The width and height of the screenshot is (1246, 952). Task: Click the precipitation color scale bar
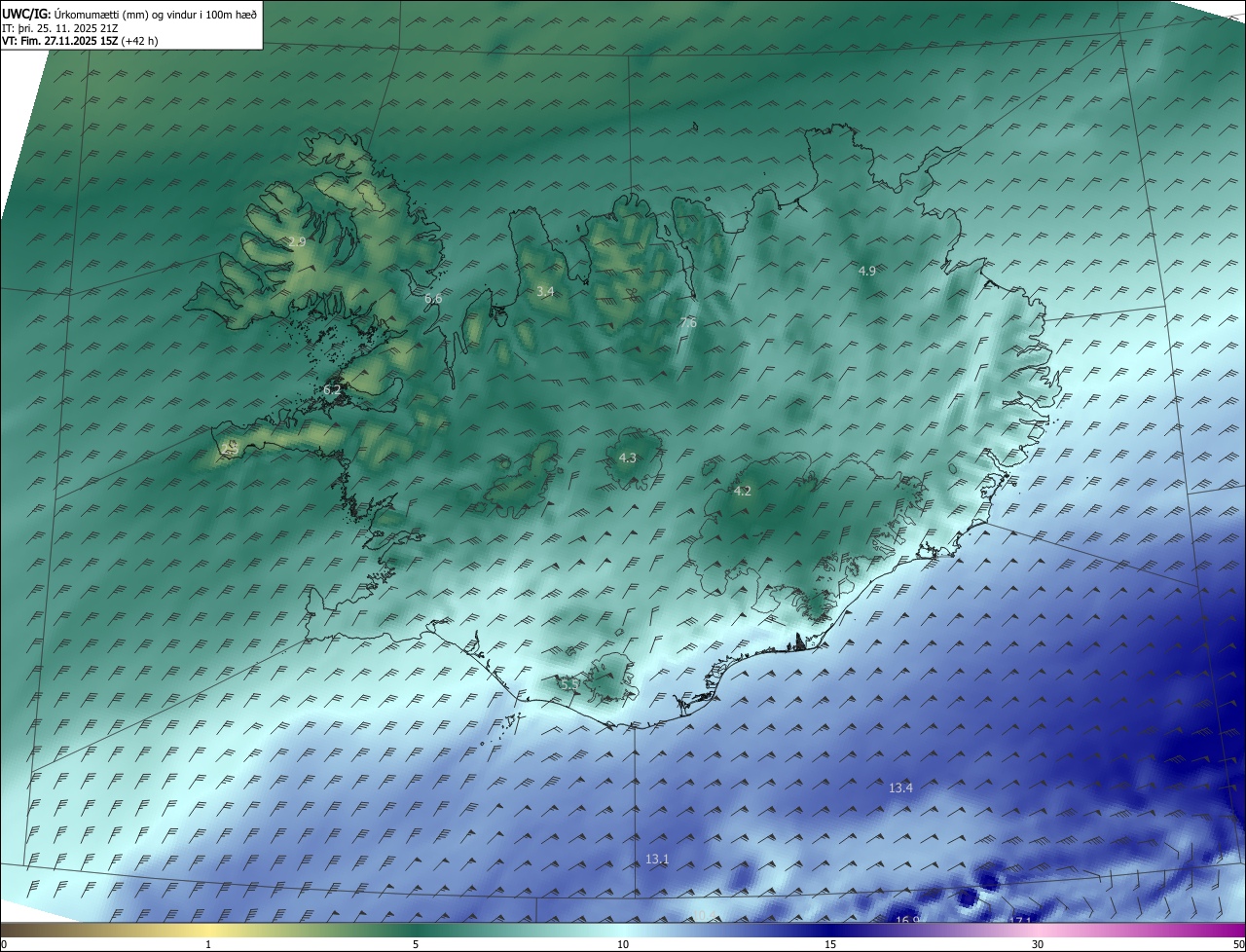click(623, 930)
